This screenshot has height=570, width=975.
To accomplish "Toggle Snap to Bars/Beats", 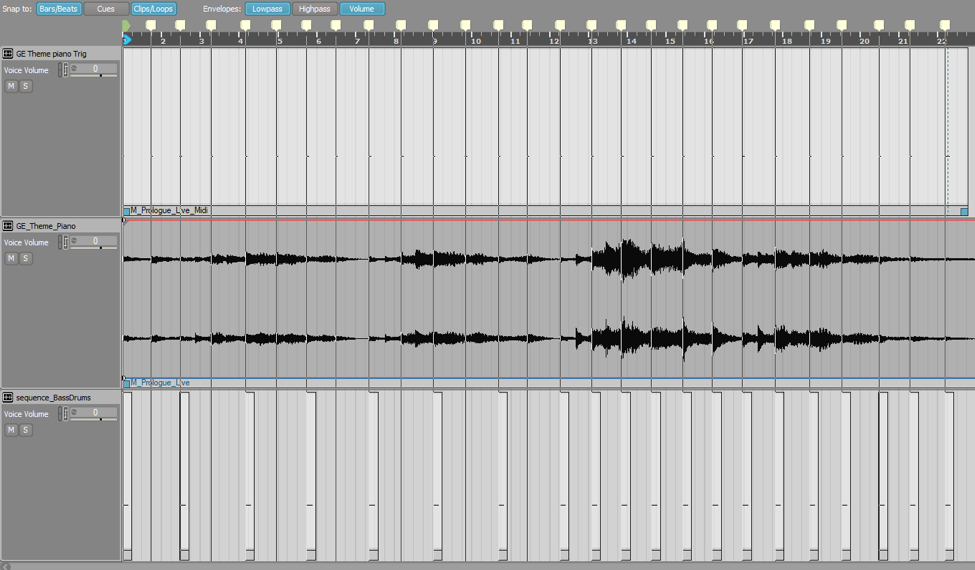I will tap(58, 9).
